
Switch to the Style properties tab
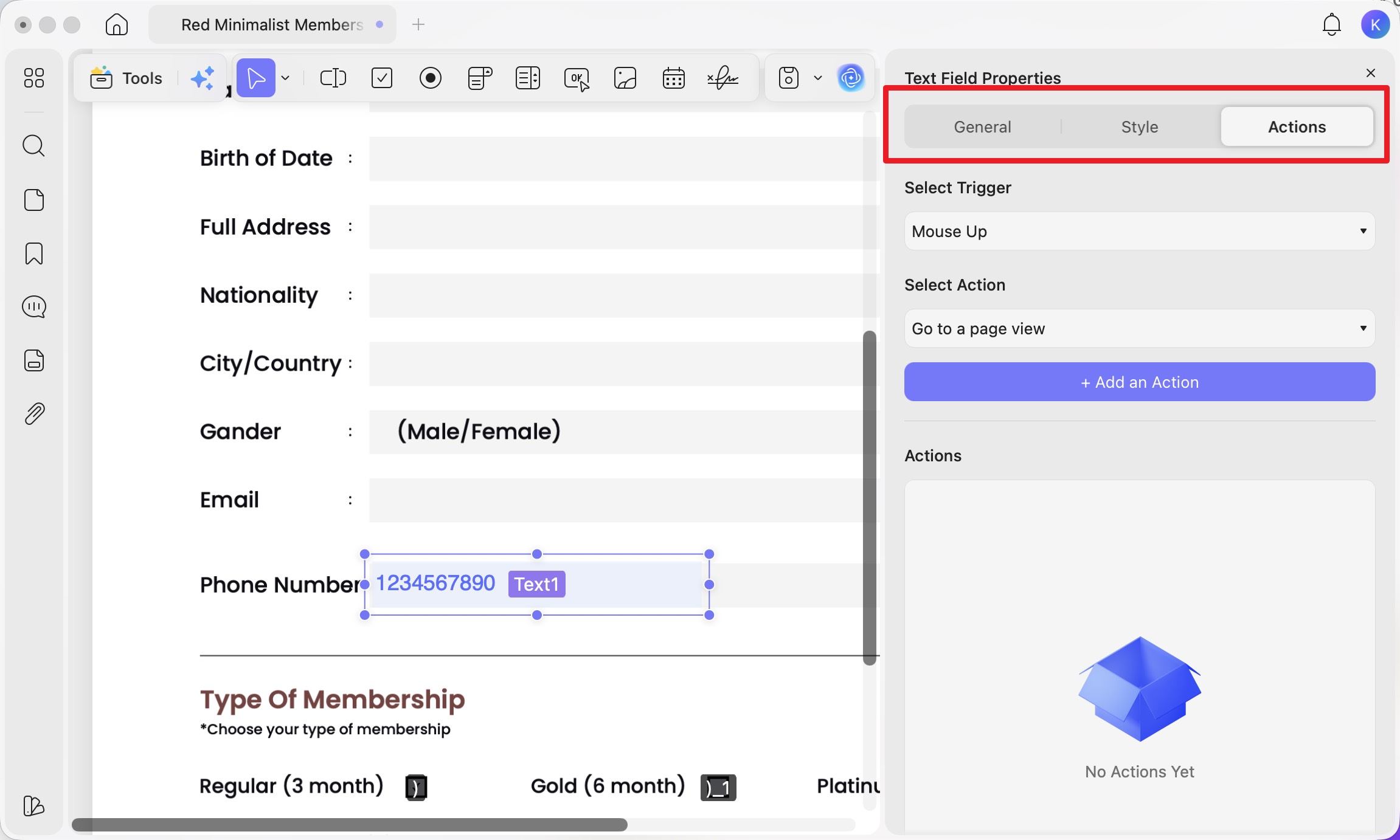(1140, 126)
